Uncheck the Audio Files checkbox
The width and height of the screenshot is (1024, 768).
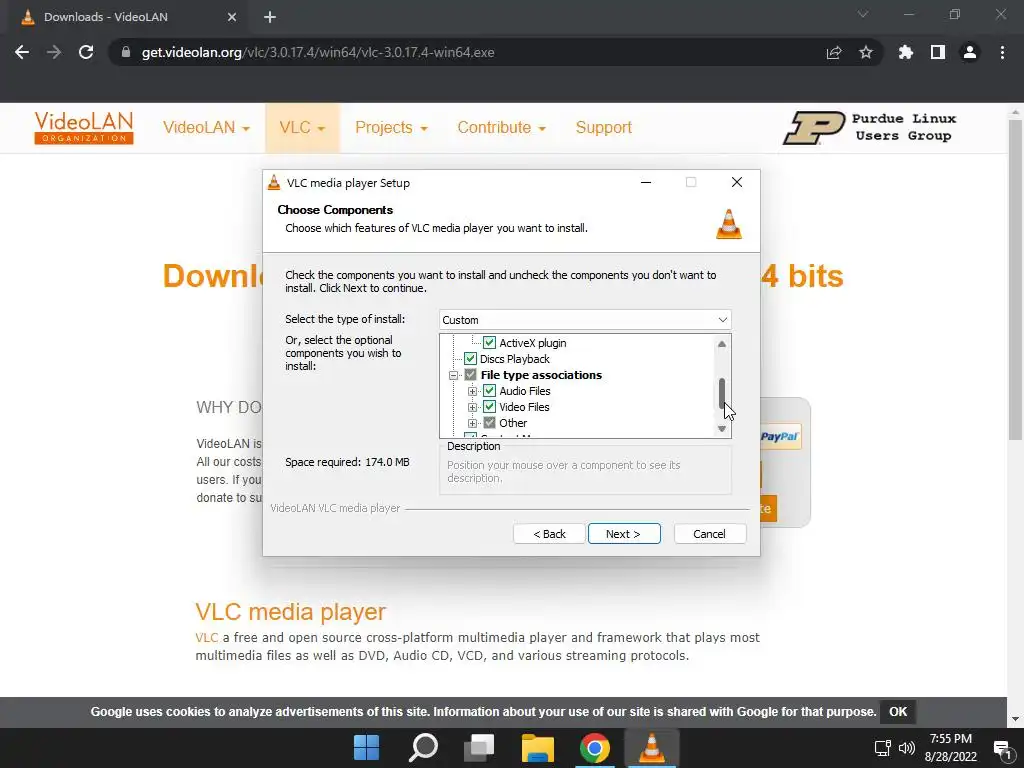489,391
